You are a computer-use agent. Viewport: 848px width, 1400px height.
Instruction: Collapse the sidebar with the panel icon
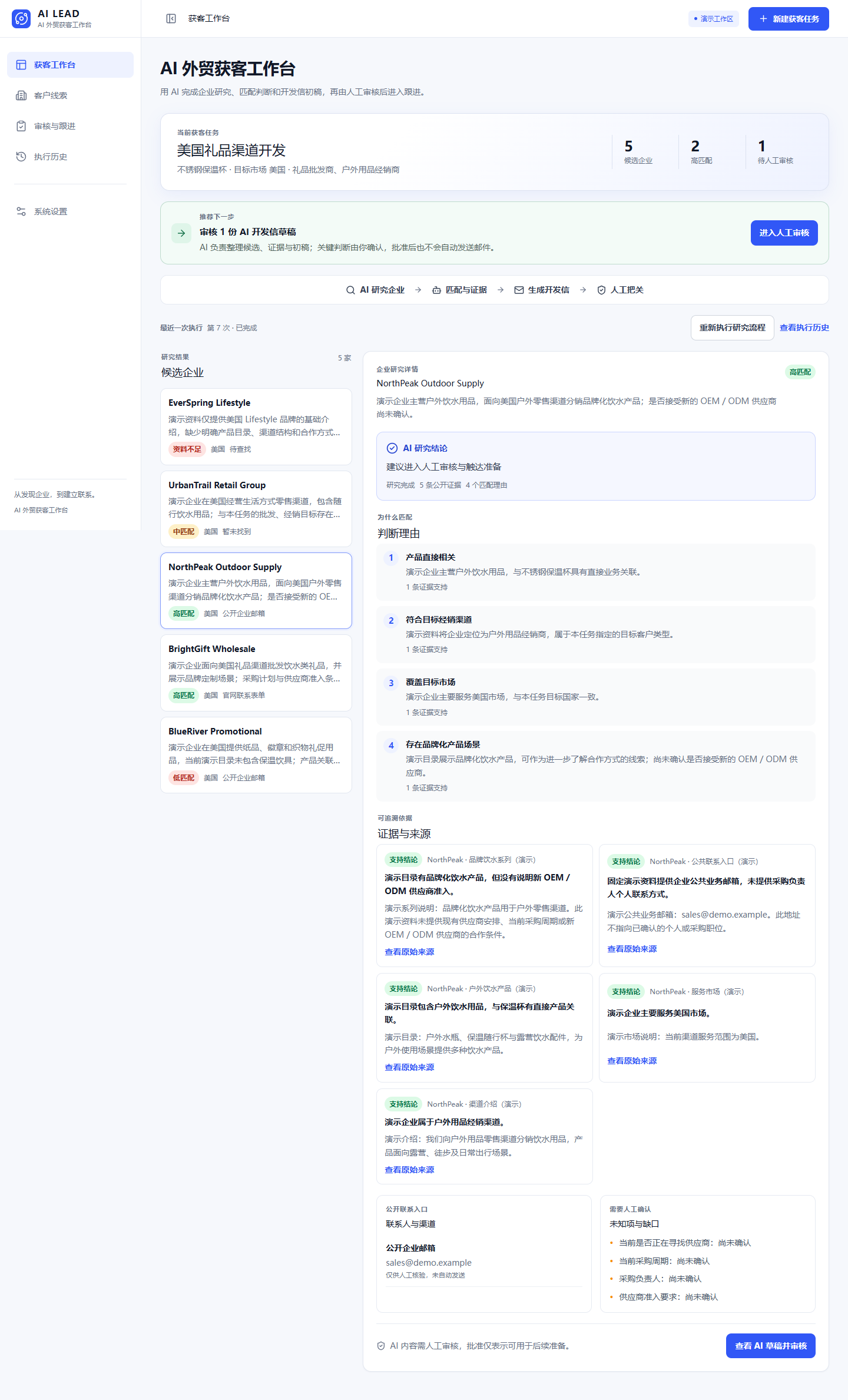tap(171, 19)
